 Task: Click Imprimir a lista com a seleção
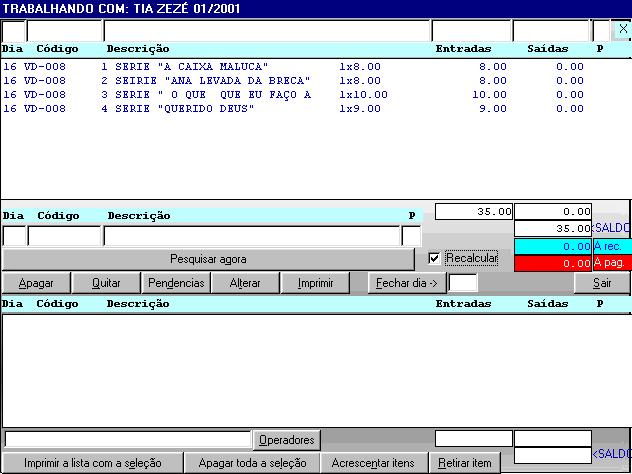tap(93, 463)
